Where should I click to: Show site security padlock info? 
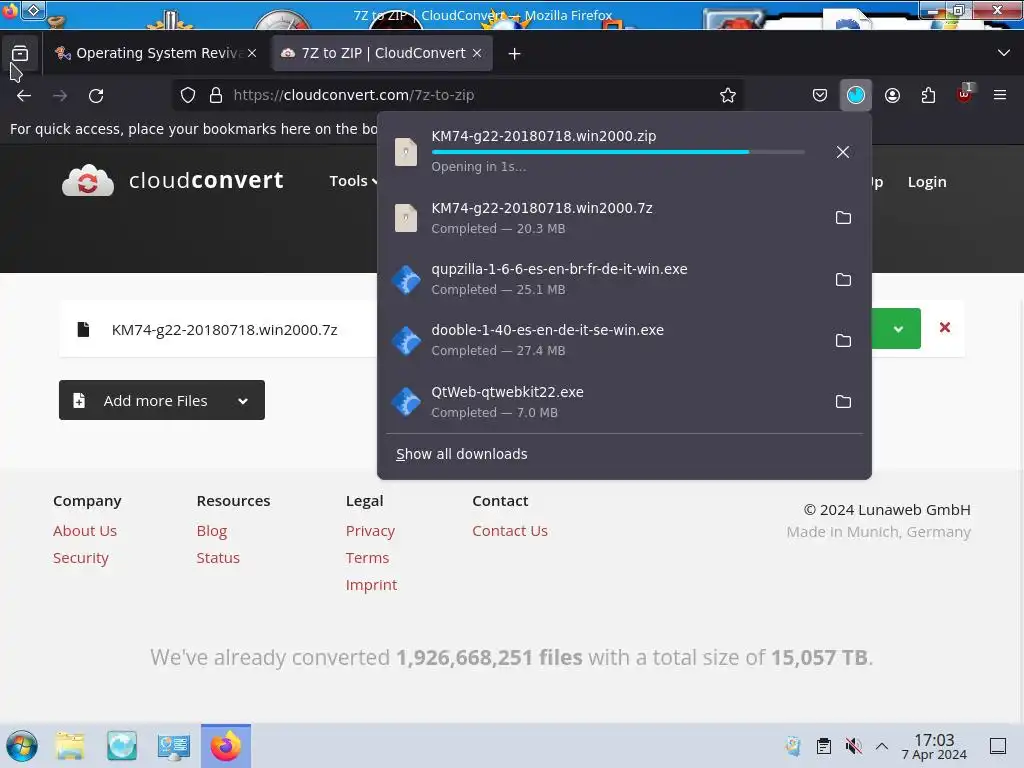[216, 95]
